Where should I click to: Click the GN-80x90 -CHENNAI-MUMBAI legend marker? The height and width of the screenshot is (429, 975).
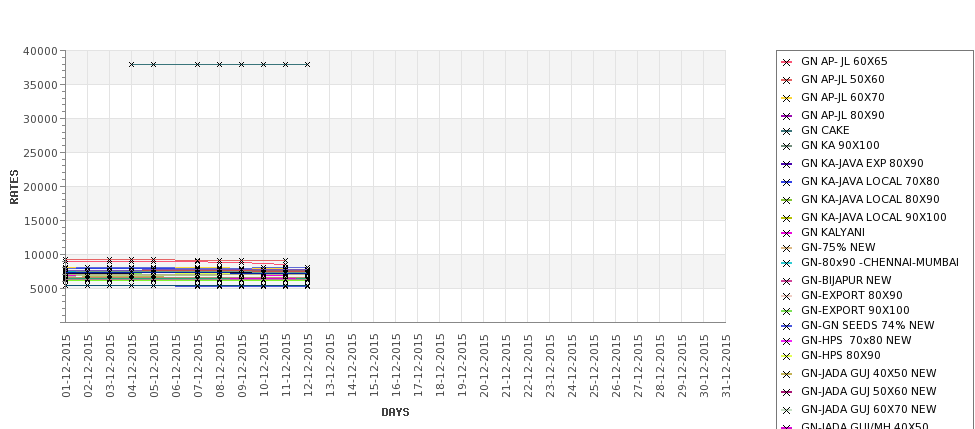coord(787,264)
